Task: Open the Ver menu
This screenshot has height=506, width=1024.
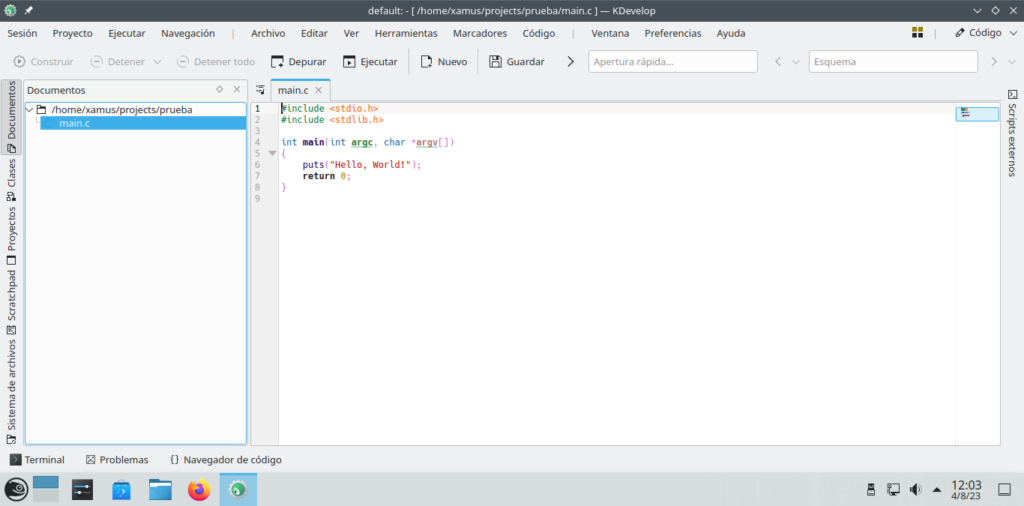Action: pyautogui.click(x=351, y=33)
